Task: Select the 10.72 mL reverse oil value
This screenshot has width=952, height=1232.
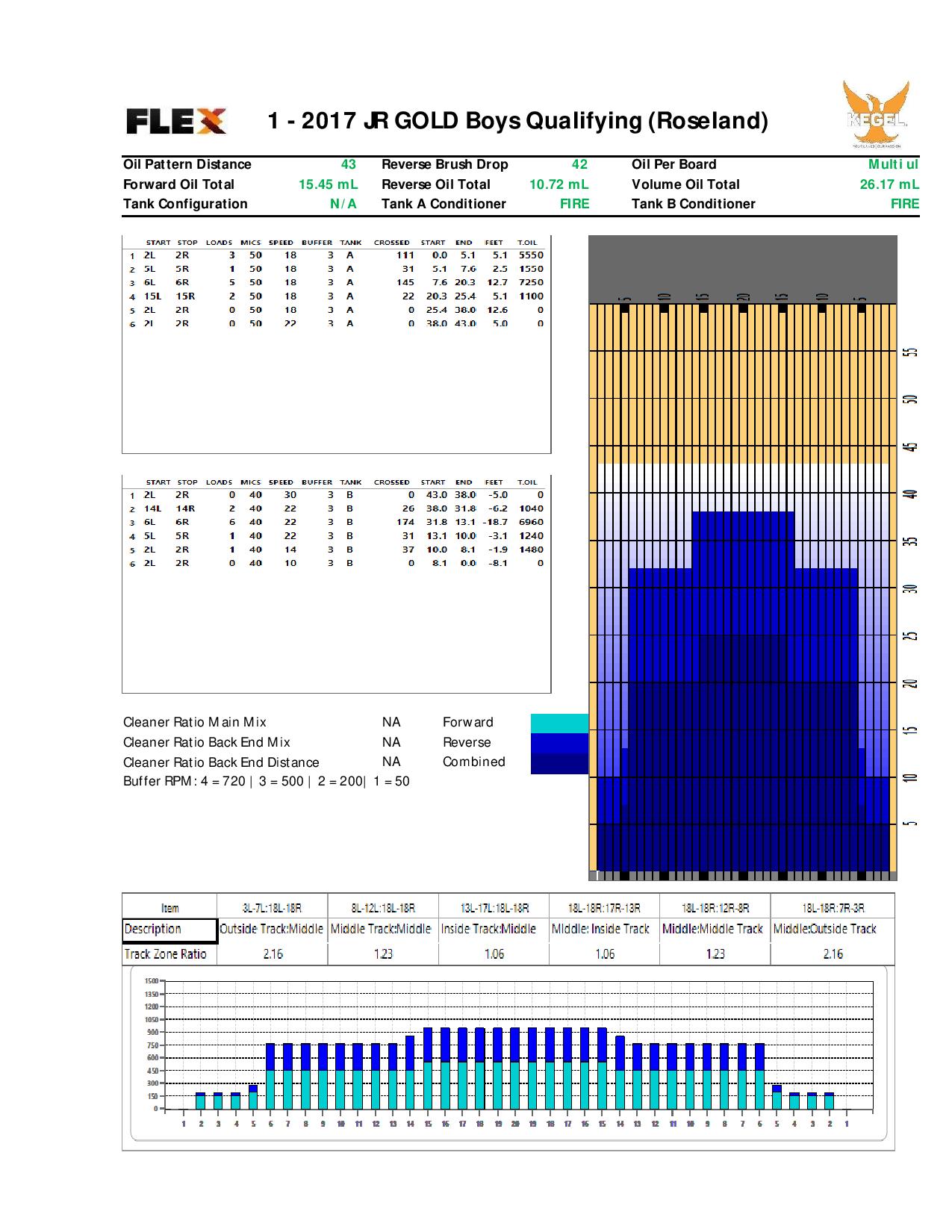Action: (x=559, y=184)
